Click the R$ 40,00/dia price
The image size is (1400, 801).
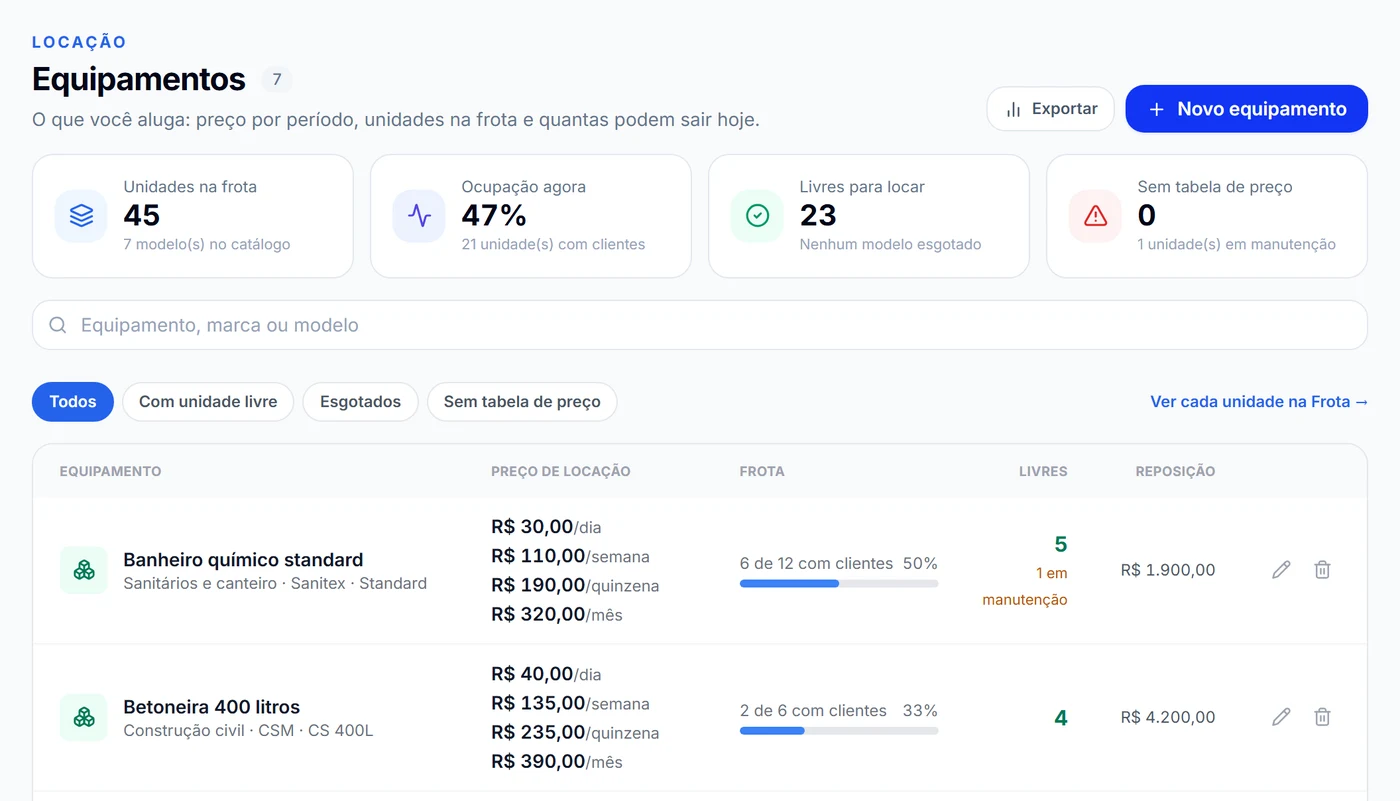click(546, 674)
